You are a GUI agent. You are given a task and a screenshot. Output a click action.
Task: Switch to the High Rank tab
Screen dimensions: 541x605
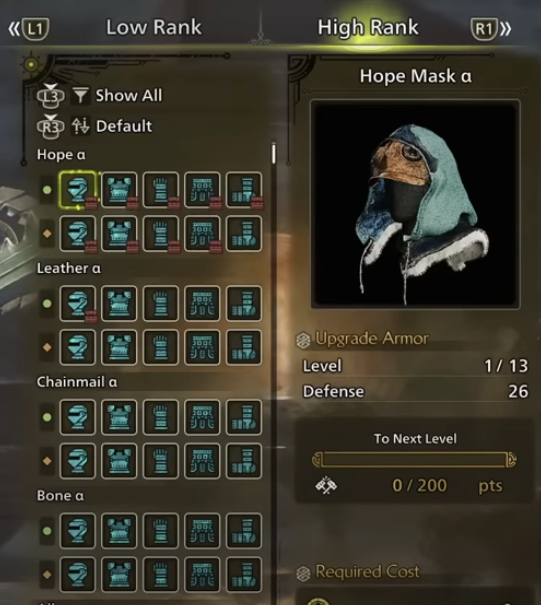(x=368, y=27)
